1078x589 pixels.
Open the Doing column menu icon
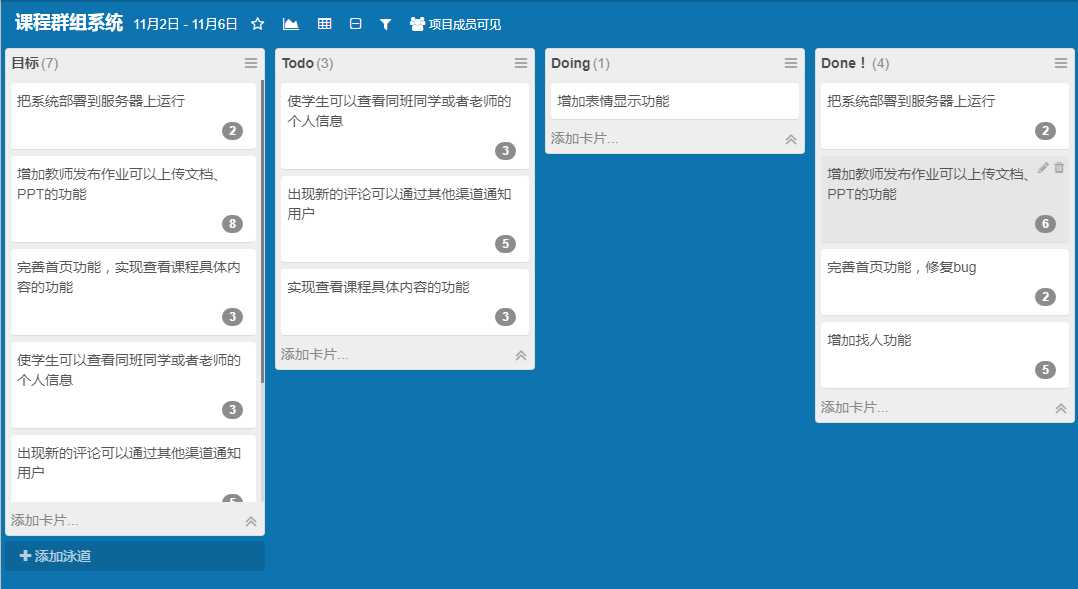(791, 63)
